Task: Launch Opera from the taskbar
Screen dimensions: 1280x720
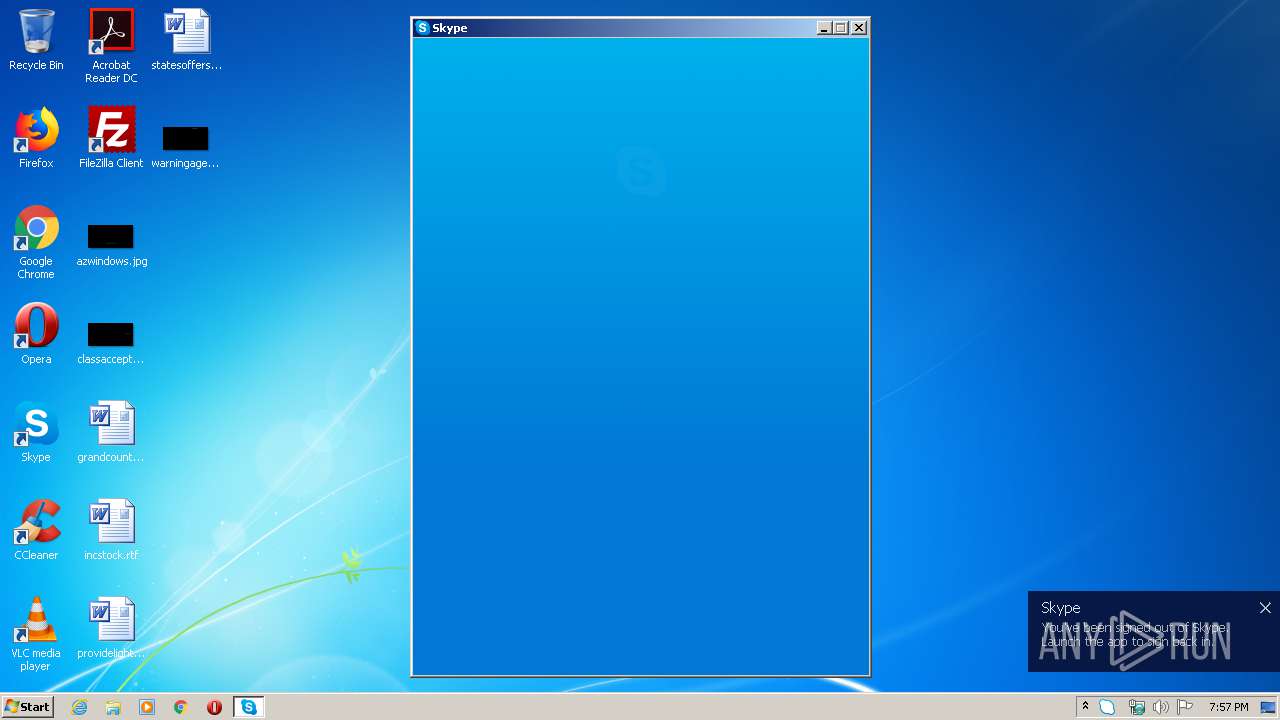Action: 214,707
